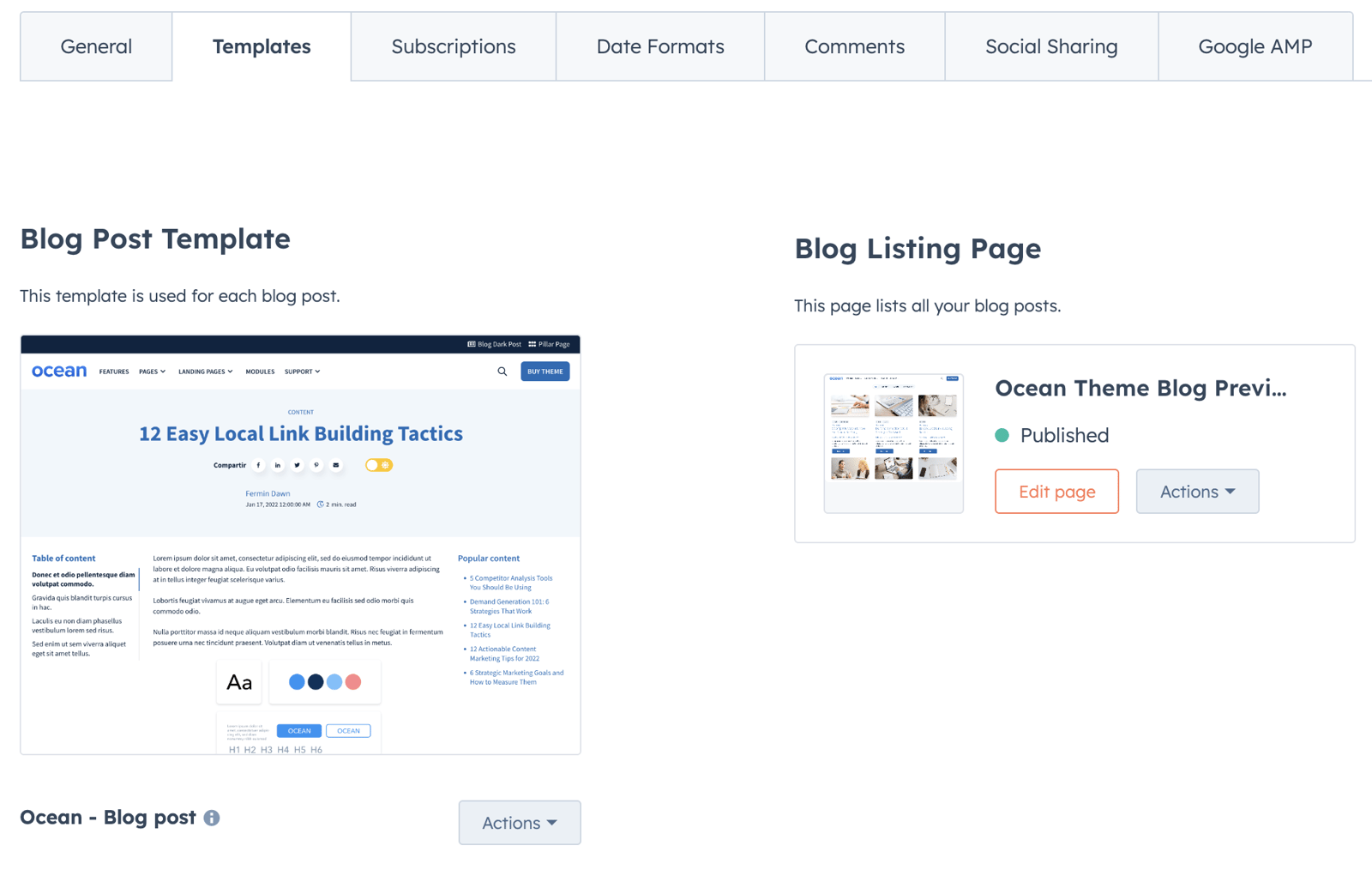
Task: Click the Ocean Theme Blog listing thumbnail
Action: point(894,443)
